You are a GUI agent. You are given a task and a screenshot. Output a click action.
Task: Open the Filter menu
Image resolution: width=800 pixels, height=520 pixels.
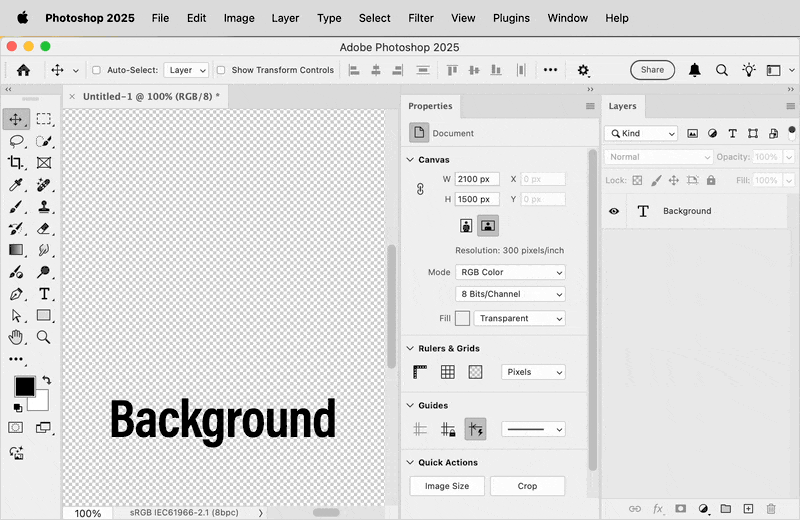[420, 18]
